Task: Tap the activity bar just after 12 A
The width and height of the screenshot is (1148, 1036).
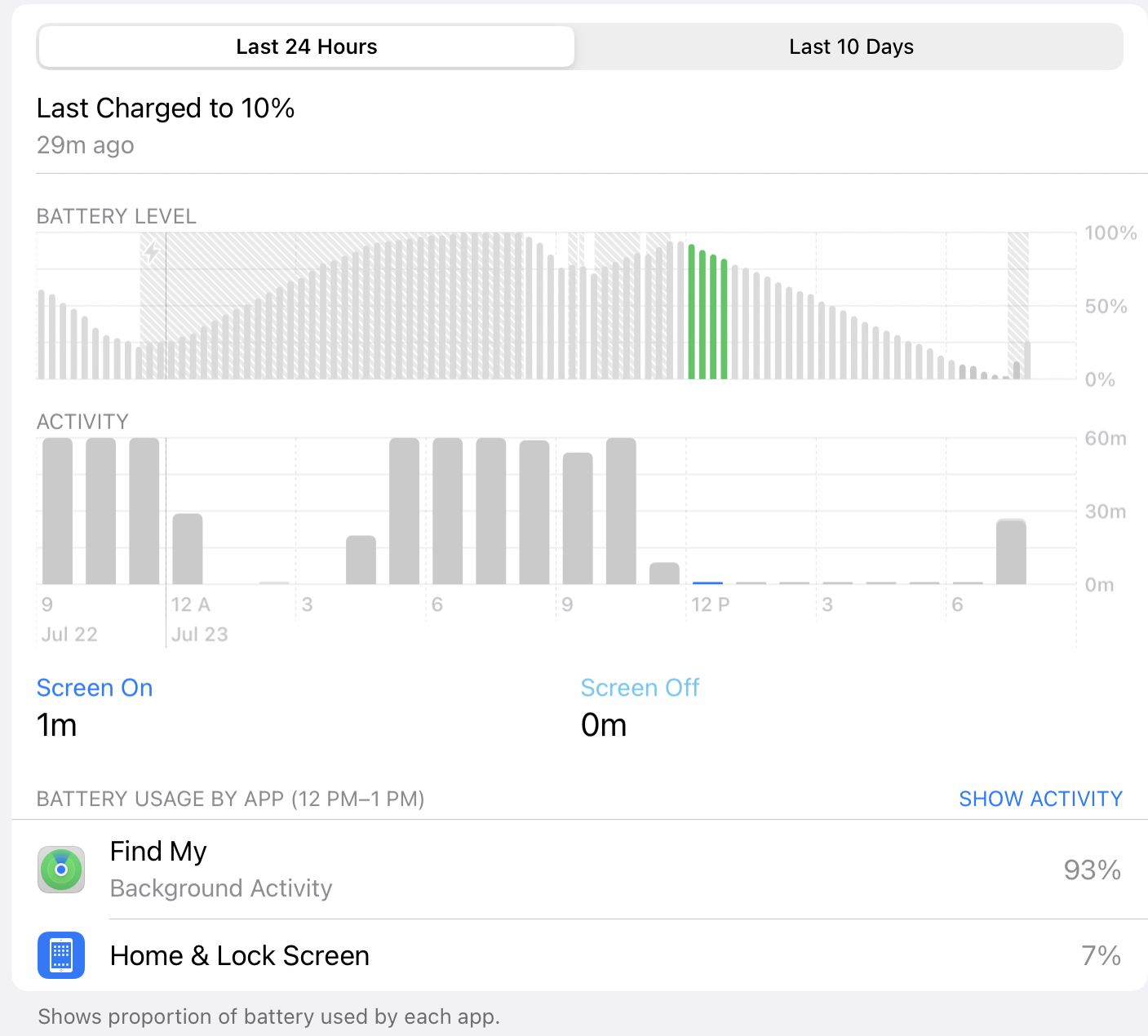Action: coord(188,548)
